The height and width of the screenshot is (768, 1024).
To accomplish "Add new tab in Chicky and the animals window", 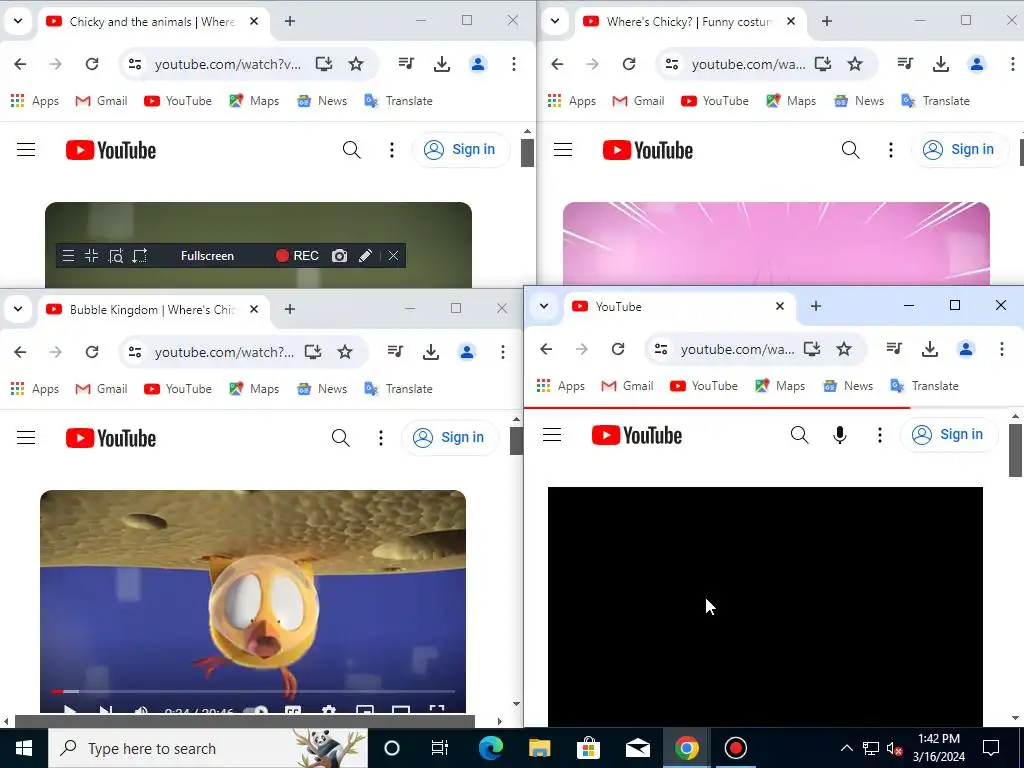I will pyautogui.click(x=290, y=21).
